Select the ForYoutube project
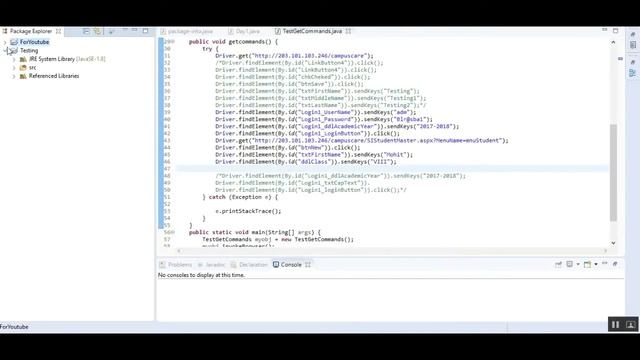Image resolution: width=640 pixels, height=360 pixels. [34, 42]
